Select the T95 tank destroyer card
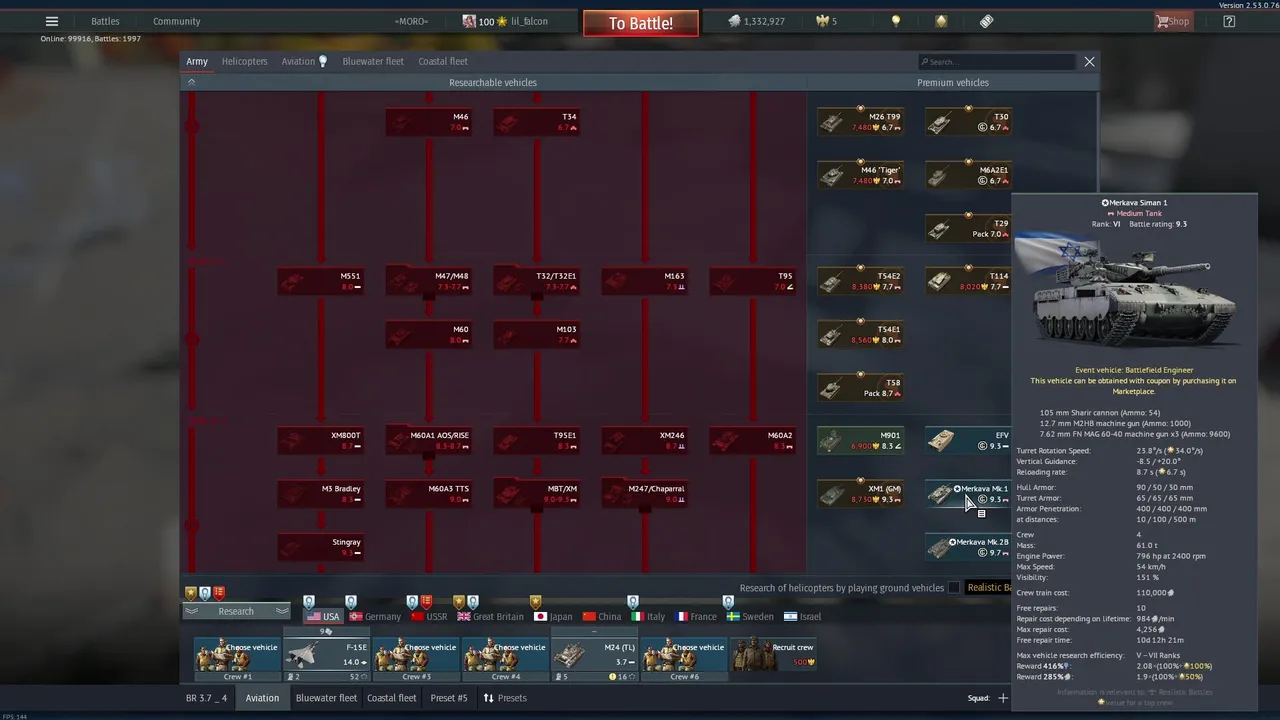1280x720 pixels. pos(752,281)
